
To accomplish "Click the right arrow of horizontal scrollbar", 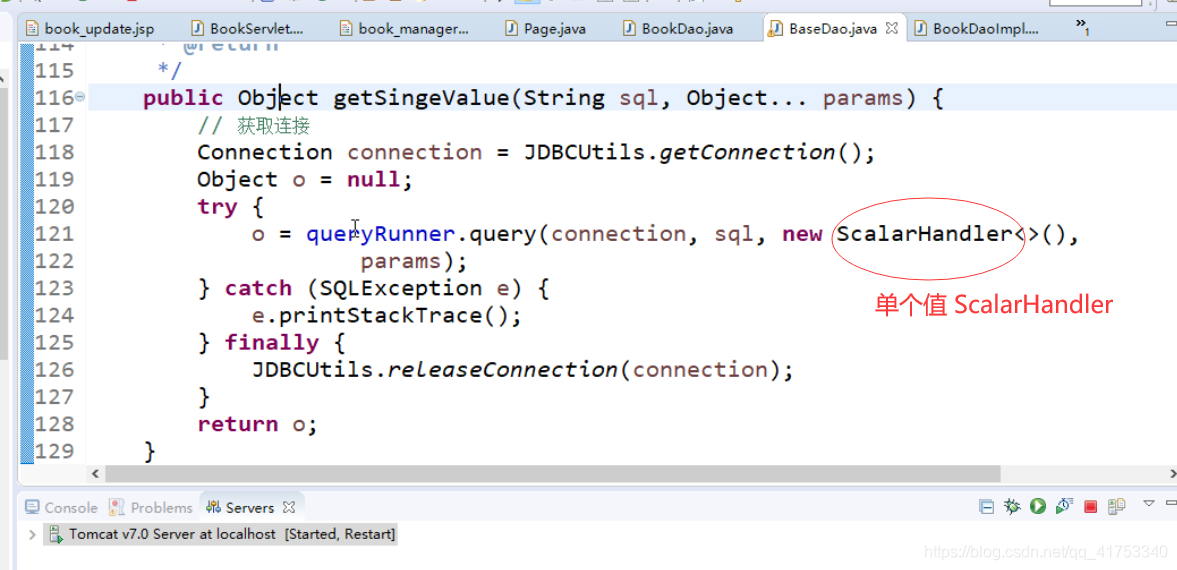I will click(1172, 474).
